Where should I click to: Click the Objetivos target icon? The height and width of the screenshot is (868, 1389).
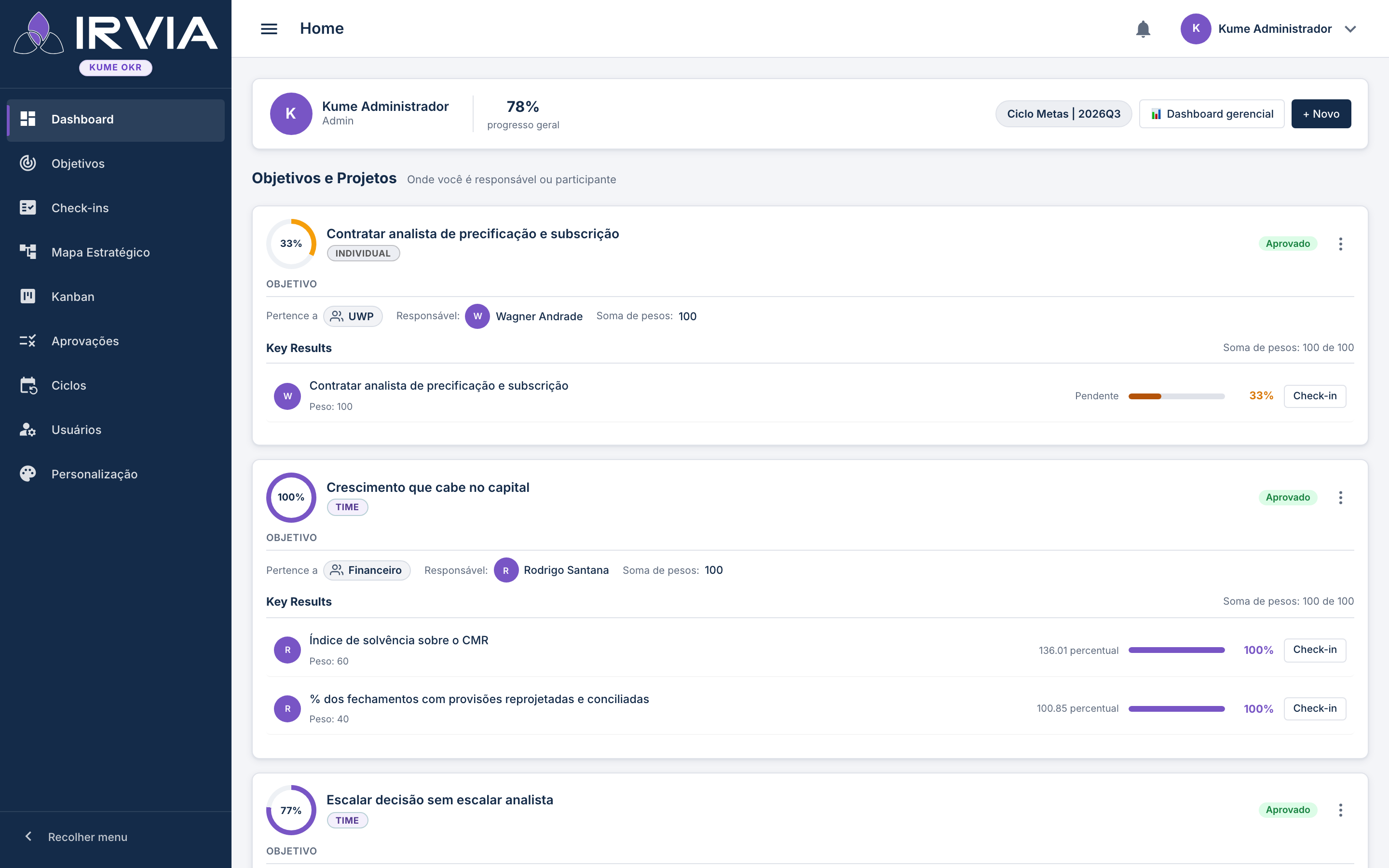tap(27, 163)
